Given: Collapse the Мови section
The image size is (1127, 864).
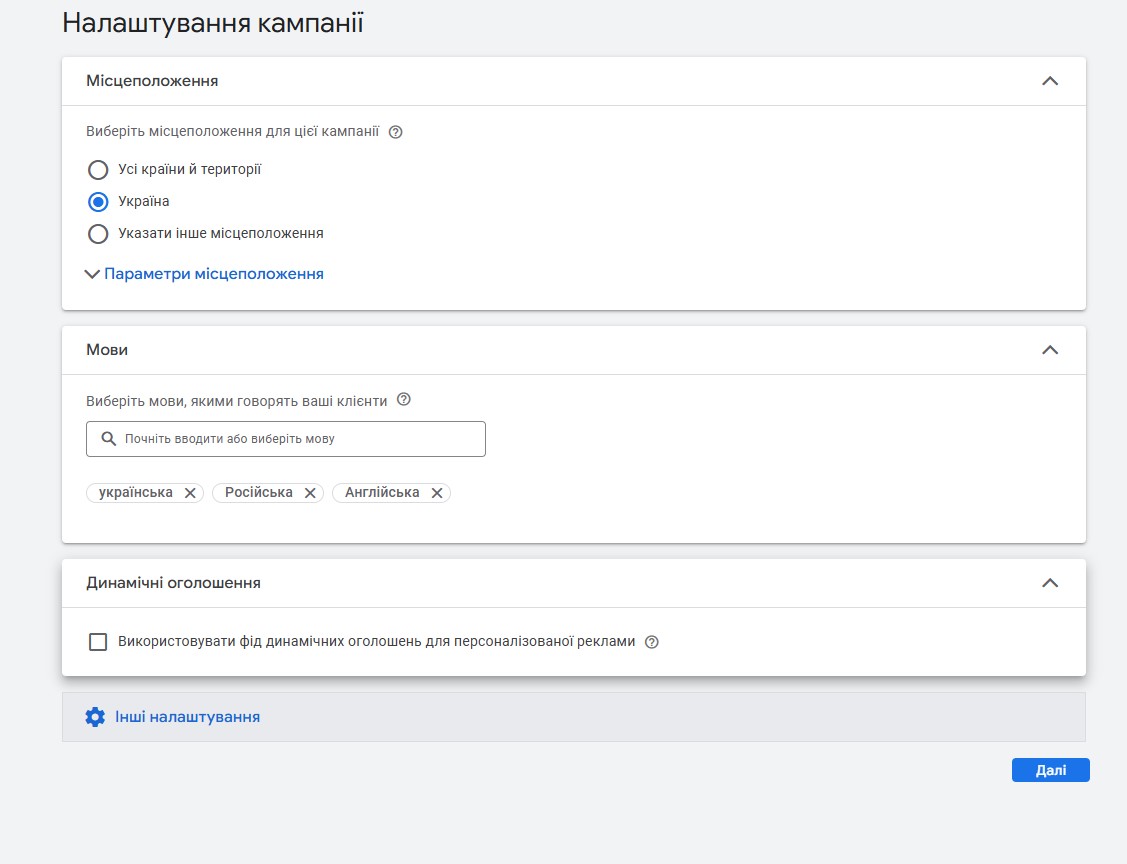Looking at the screenshot, I should point(1049,350).
